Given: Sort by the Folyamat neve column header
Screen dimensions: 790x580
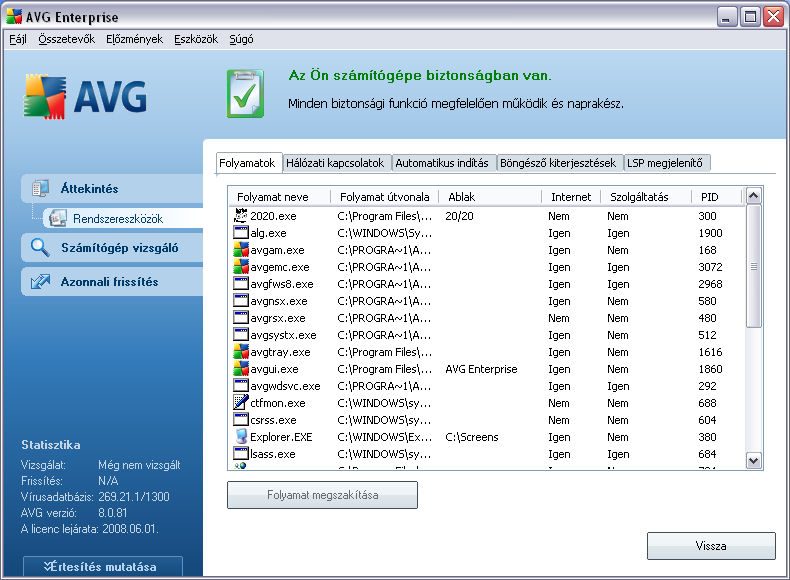Looking at the screenshot, I should [280, 197].
